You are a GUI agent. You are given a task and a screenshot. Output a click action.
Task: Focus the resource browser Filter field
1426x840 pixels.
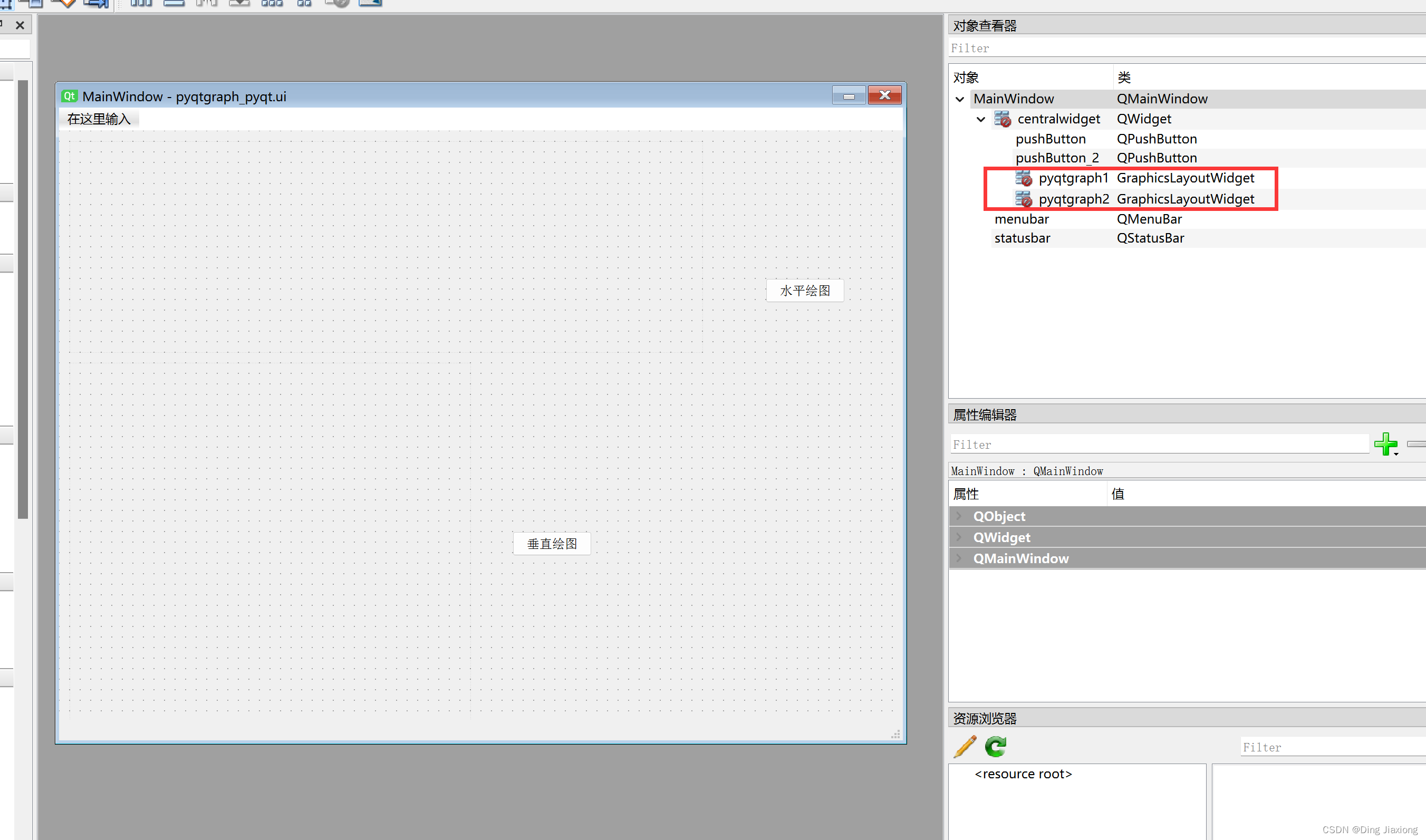[1333, 747]
